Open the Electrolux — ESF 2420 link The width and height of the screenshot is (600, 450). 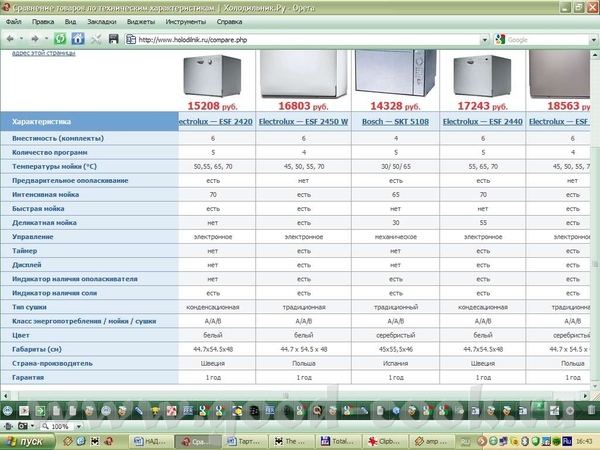[216, 122]
